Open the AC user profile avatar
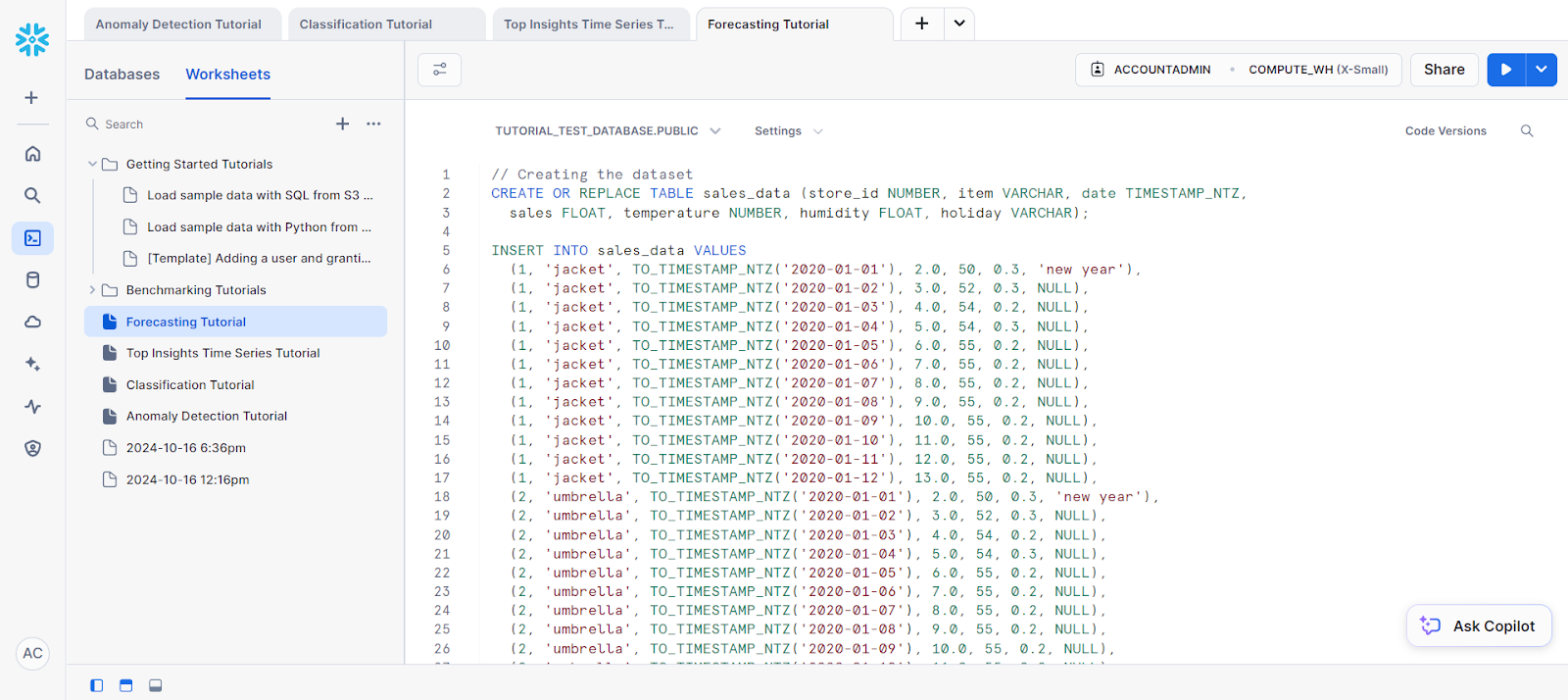1568x700 pixels. [32, 654]
